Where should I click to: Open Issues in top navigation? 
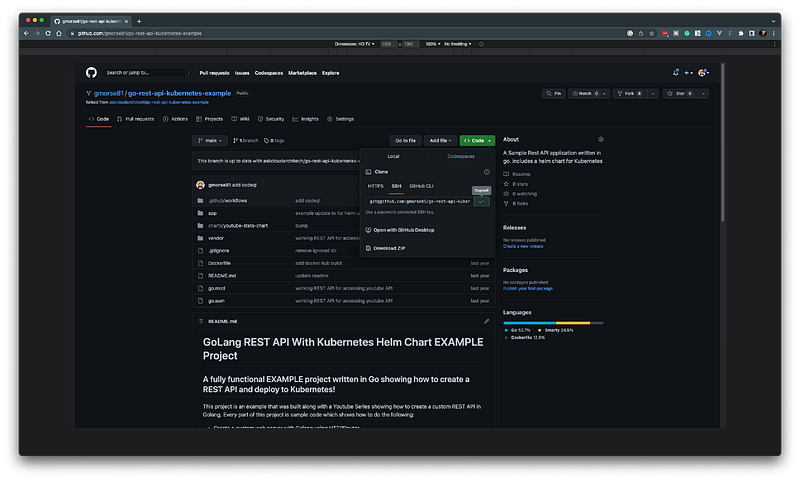click(242, 73)
